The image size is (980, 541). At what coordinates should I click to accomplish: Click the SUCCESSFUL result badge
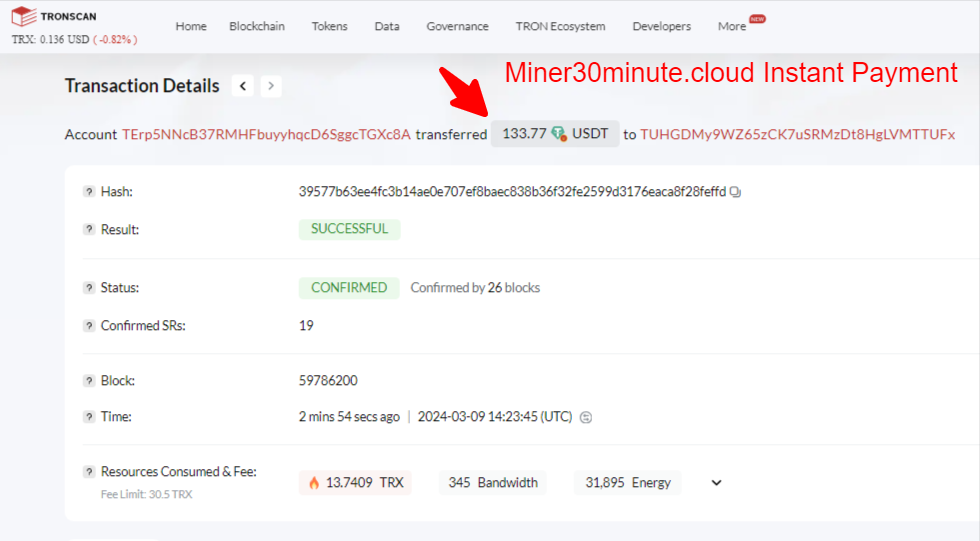coord(349,229)
